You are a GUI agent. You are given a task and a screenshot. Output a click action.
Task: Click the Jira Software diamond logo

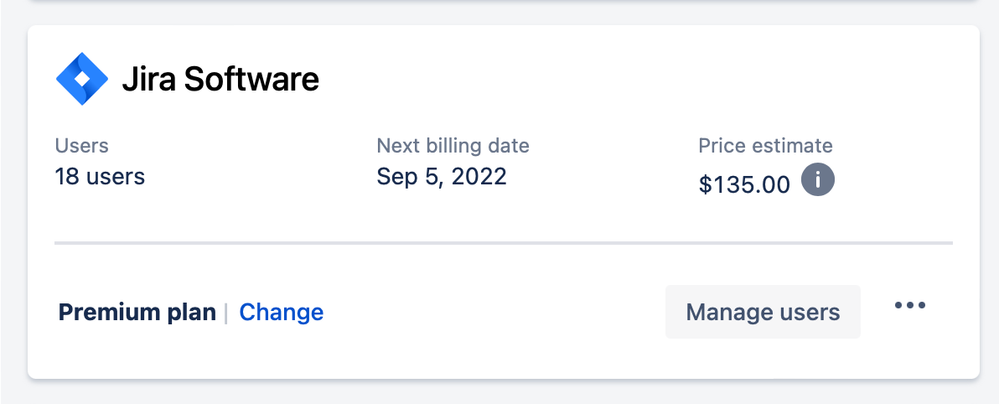click(82, 78)
